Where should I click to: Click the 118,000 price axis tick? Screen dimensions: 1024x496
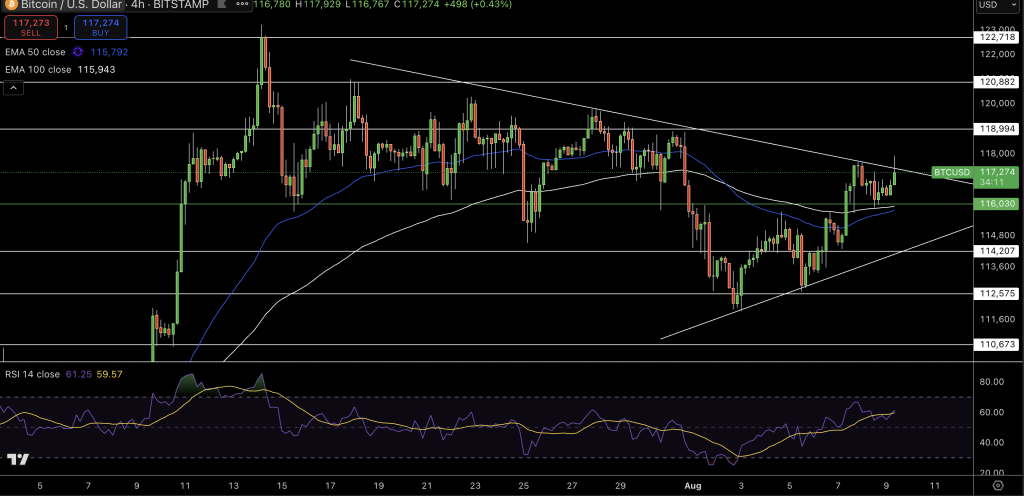[x=997, y=154]
